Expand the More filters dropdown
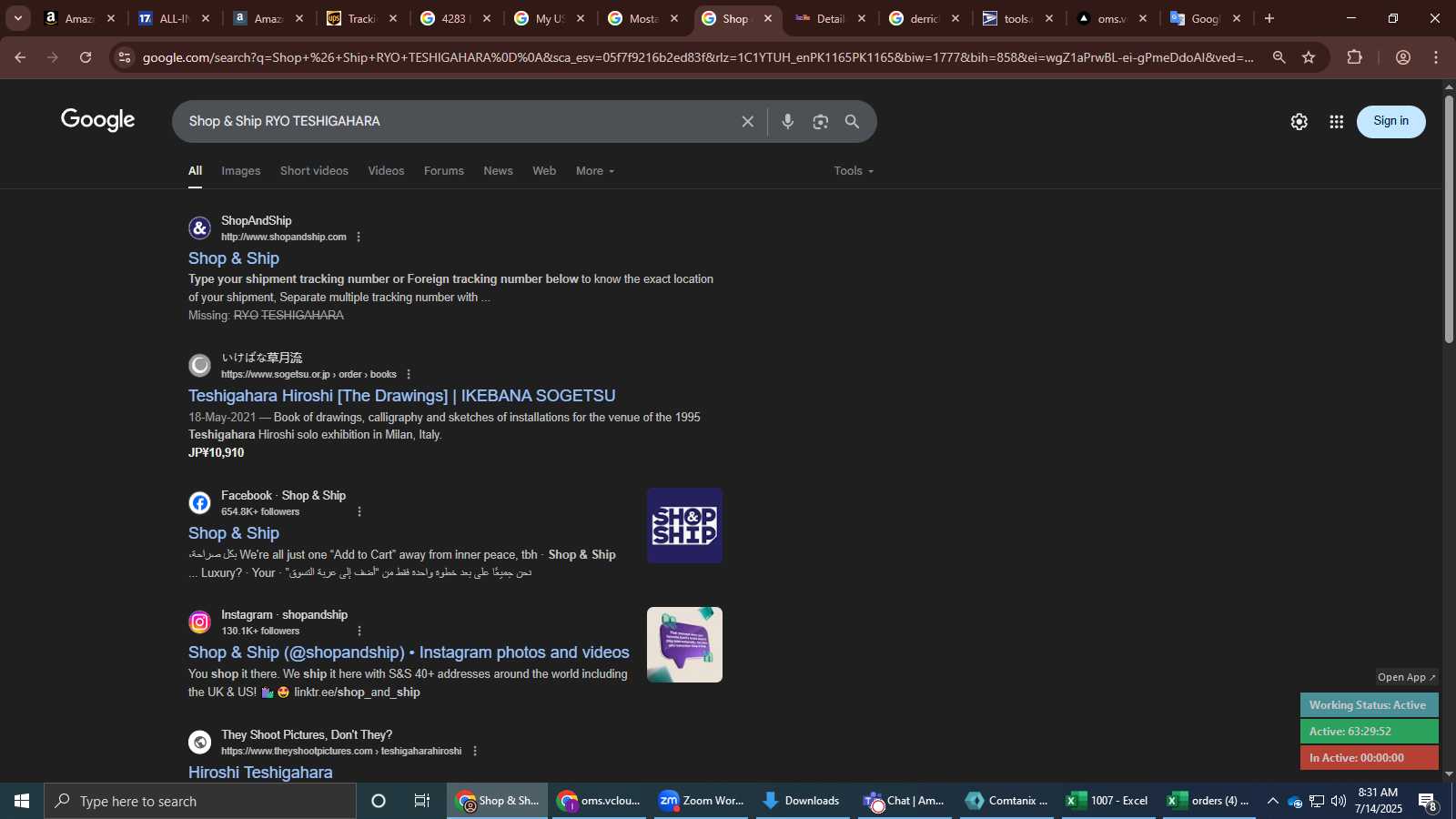 coord(595,171)
